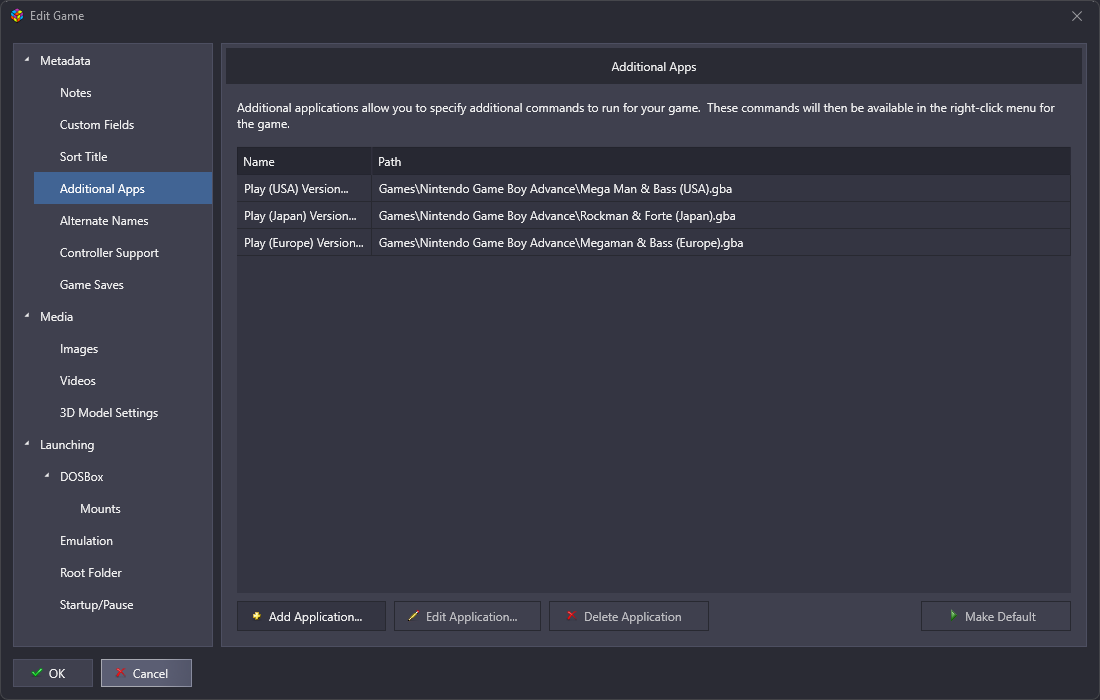Viewport: 1100px width, 700px height.
Task: Select the Play (Japan) Version row name
Action: pos(300,215)
